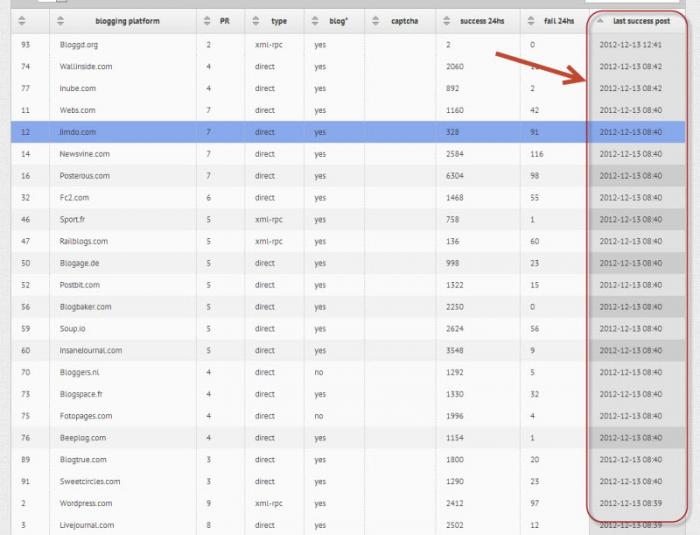This screenshot has height=535, width=700.
Task: Click success count 3548 for Insanejournal.com
Action: click(454, 351)
